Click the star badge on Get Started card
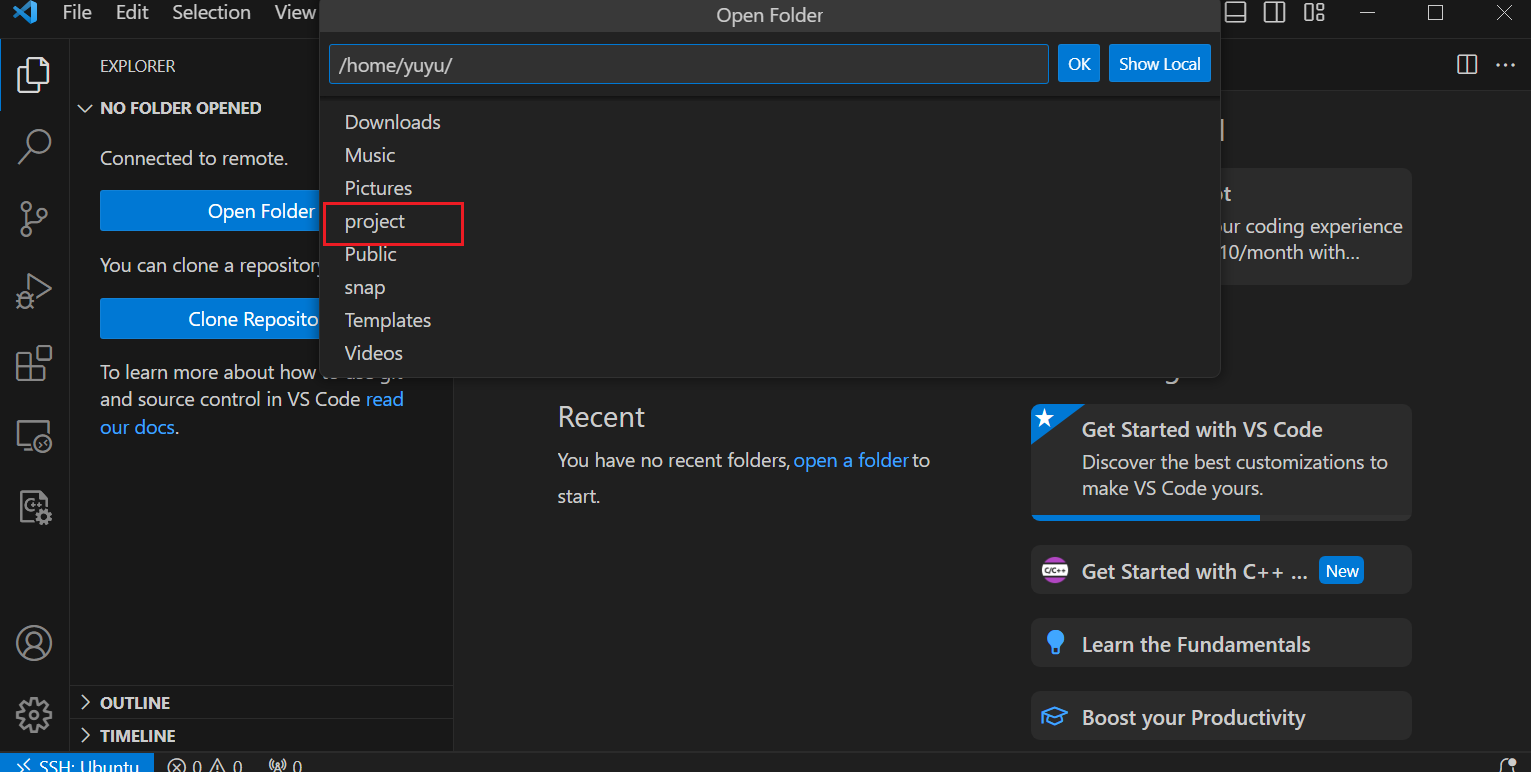Viewport: 1531px width, 772px height. coord(1045,418)
